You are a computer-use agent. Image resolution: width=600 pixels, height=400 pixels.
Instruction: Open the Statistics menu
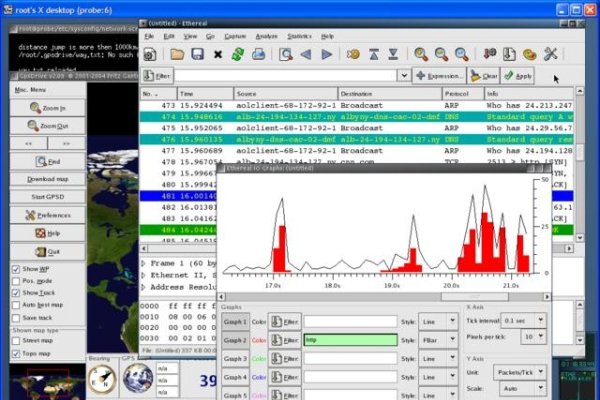[x=301, y=35]
